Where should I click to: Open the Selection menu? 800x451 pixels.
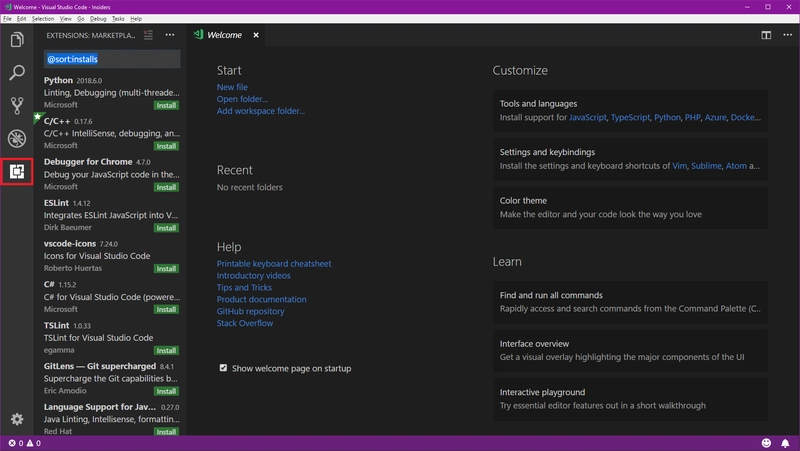43,19
